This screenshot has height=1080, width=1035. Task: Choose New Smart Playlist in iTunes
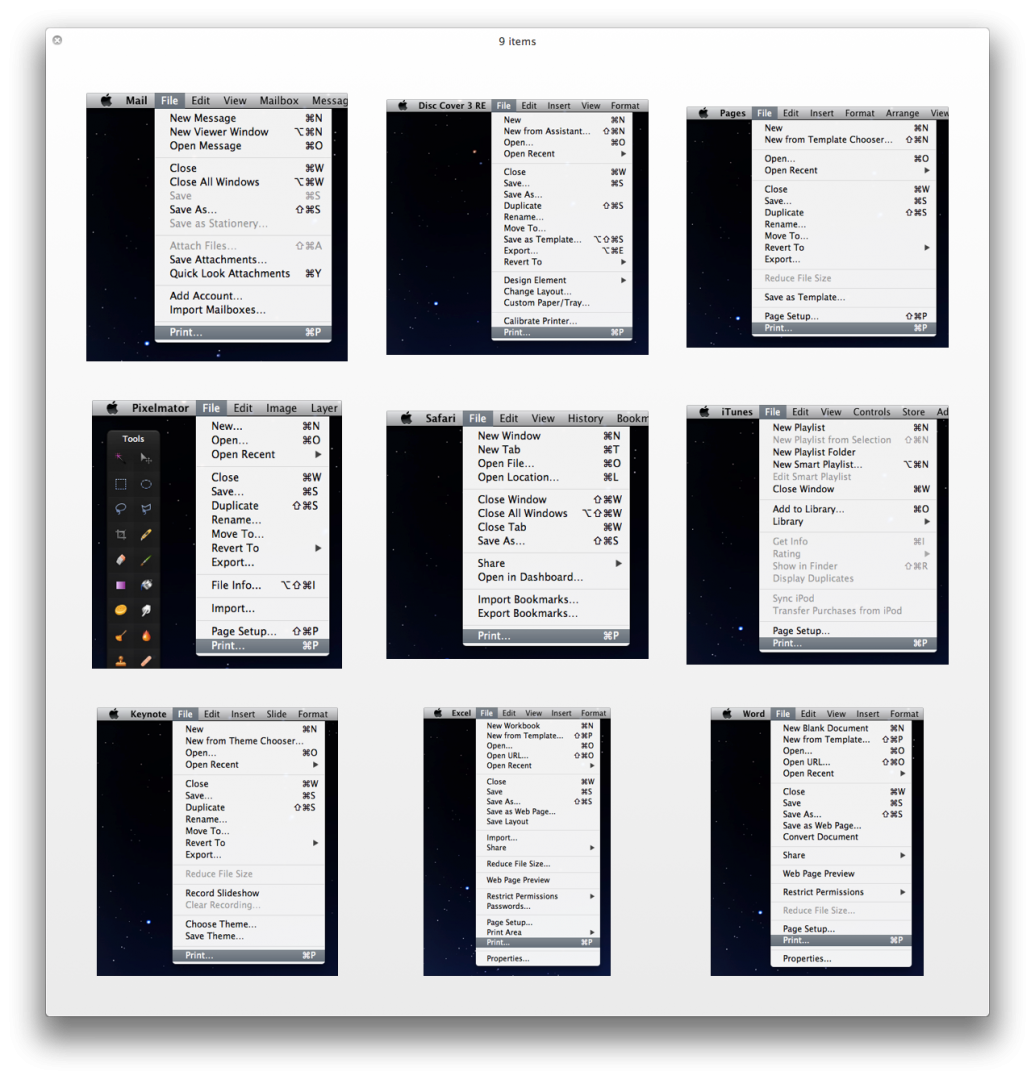coord(848,464)
